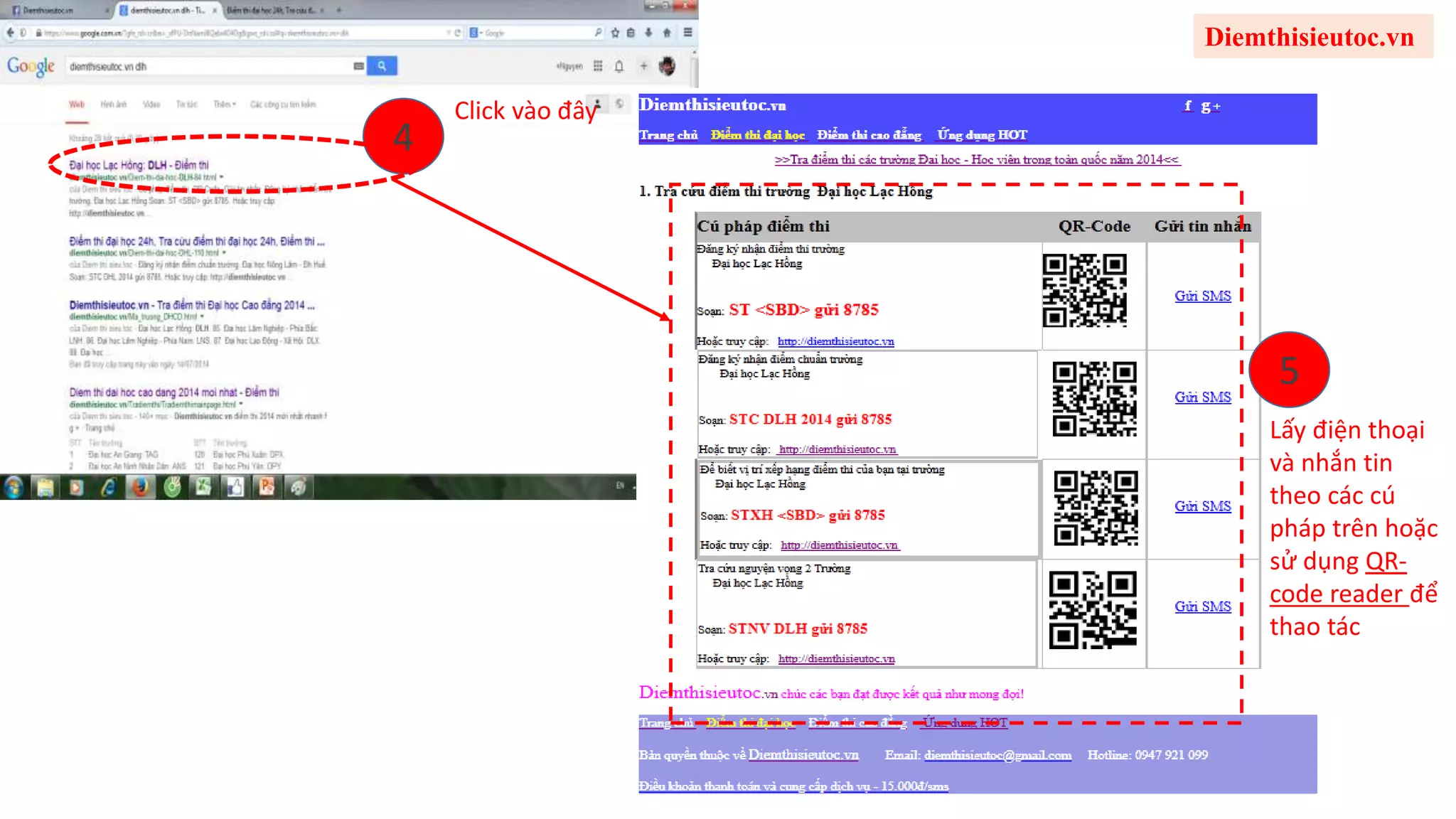Image resolution: width=1456 pixels, height=819 pixels.
Task: Select the Video search tab
Action: click(x=151, y=105)
